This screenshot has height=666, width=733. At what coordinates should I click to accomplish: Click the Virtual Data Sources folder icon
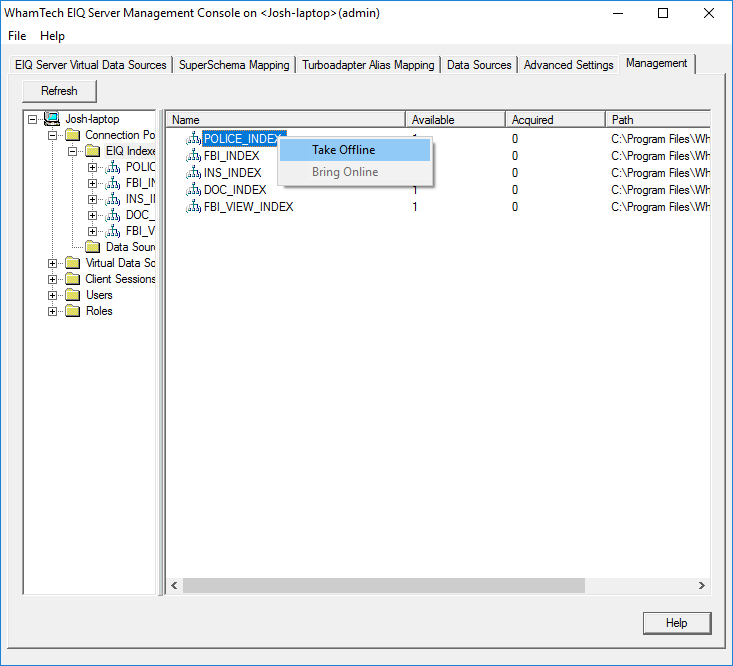(x=72, y=263)
